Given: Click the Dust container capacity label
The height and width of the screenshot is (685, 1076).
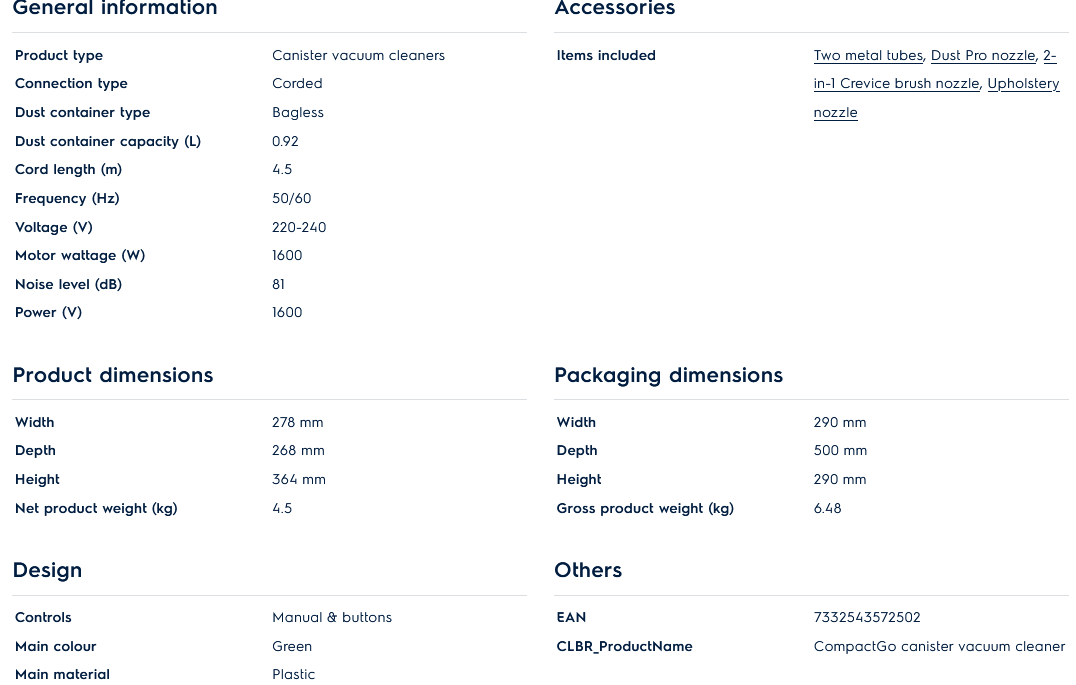Looking at the screenshot, I should (x=108, y=142).
